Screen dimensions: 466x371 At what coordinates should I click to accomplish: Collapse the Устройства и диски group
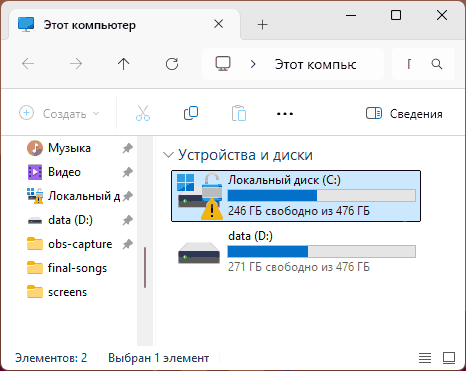[168, 155]
